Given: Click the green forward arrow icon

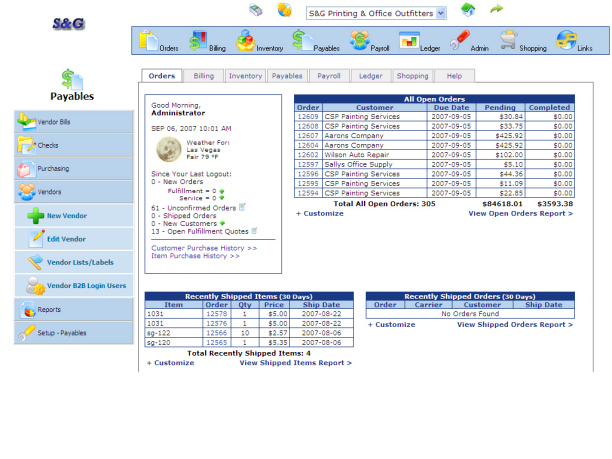Looking at the screenshot, I should 496,10.
